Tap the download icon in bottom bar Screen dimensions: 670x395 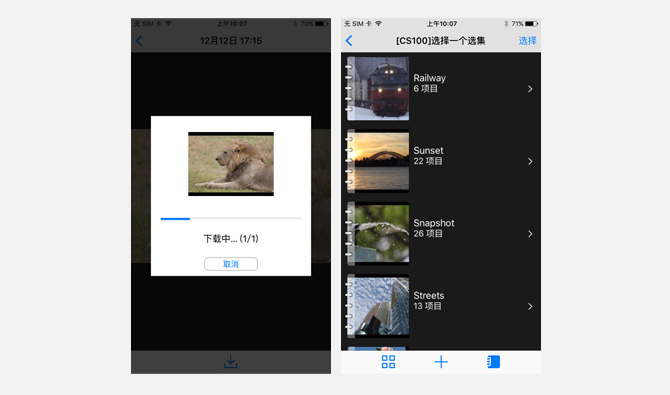(x=231, y=362)
